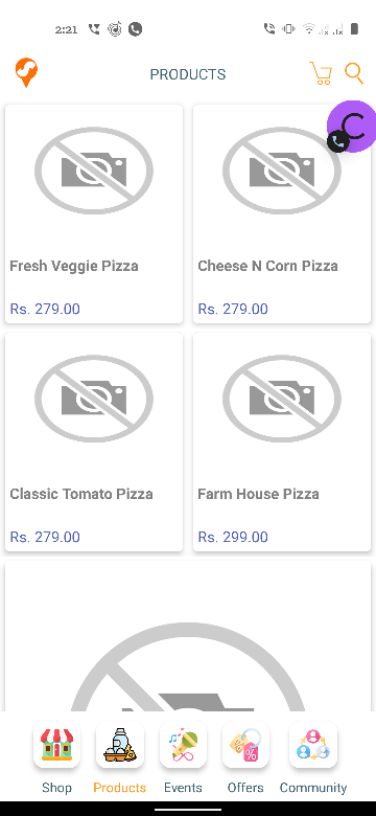Switch to the Events tab label
The width and height of the screenshot is (376, 816).
(x=183, y=787)
